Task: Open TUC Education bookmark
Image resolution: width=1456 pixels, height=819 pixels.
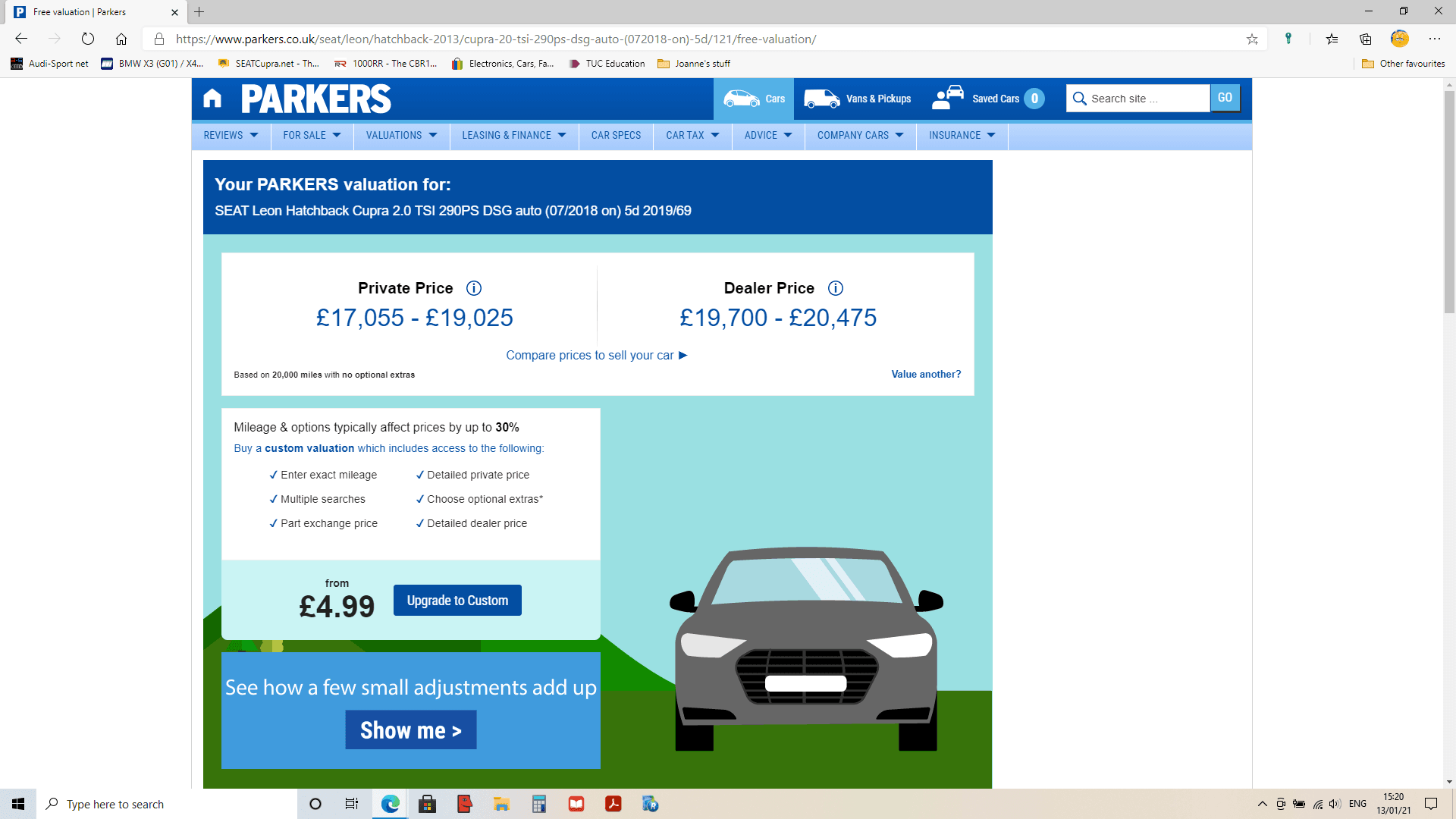Action: [x=607, y=64]
